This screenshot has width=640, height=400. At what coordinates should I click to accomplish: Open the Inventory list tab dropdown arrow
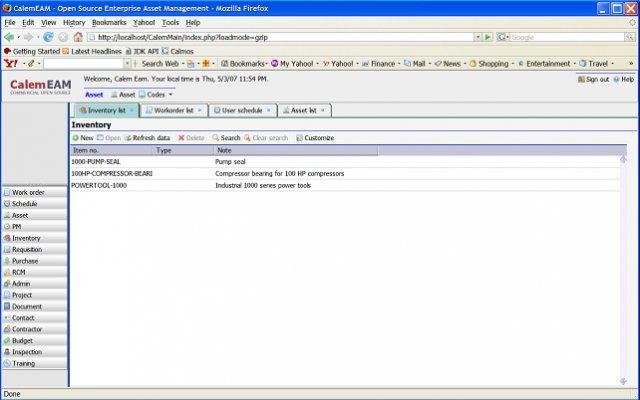pos(131,111)
